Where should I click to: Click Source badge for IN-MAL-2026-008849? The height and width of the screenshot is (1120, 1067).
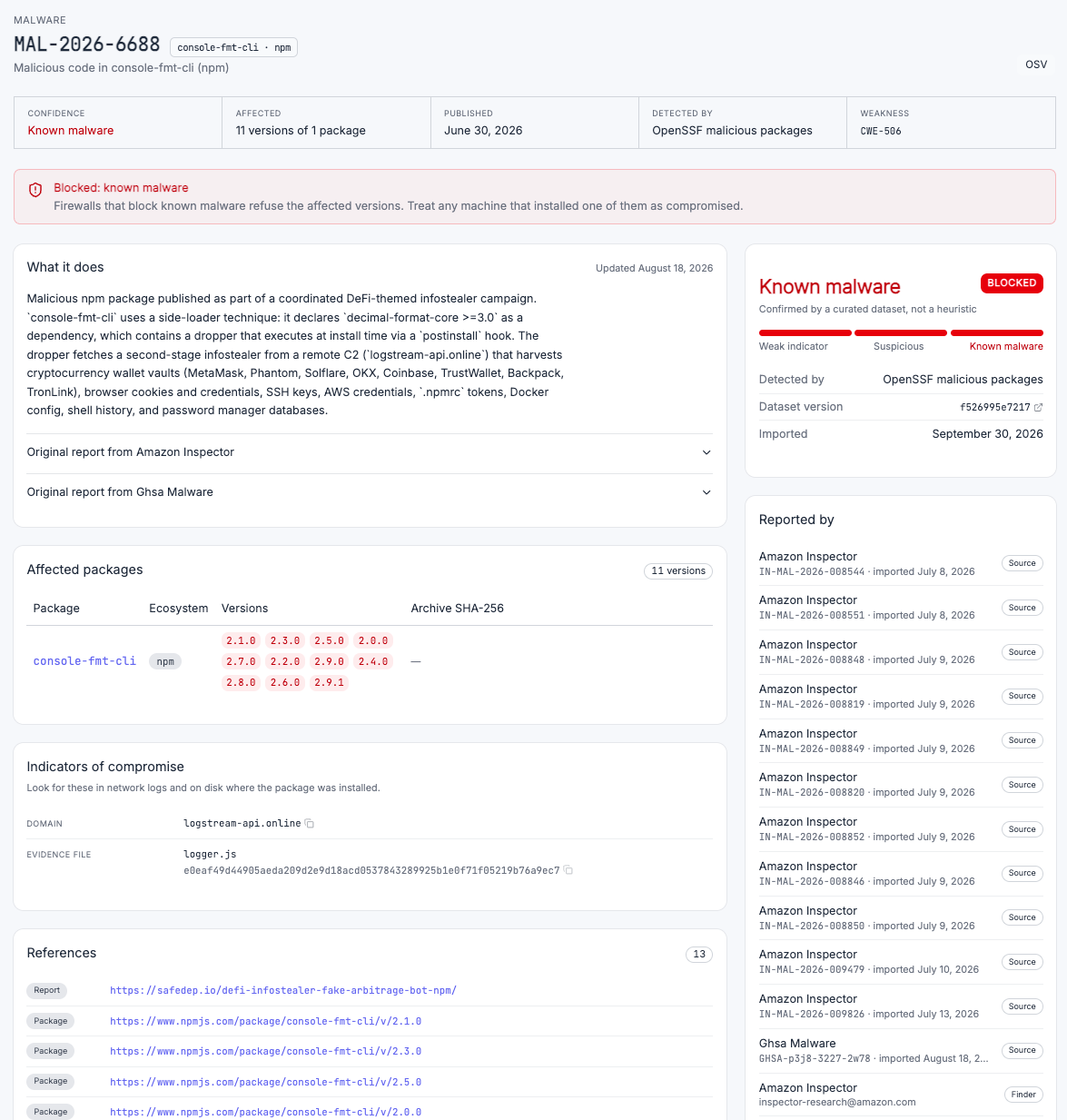click(1023, 740)
